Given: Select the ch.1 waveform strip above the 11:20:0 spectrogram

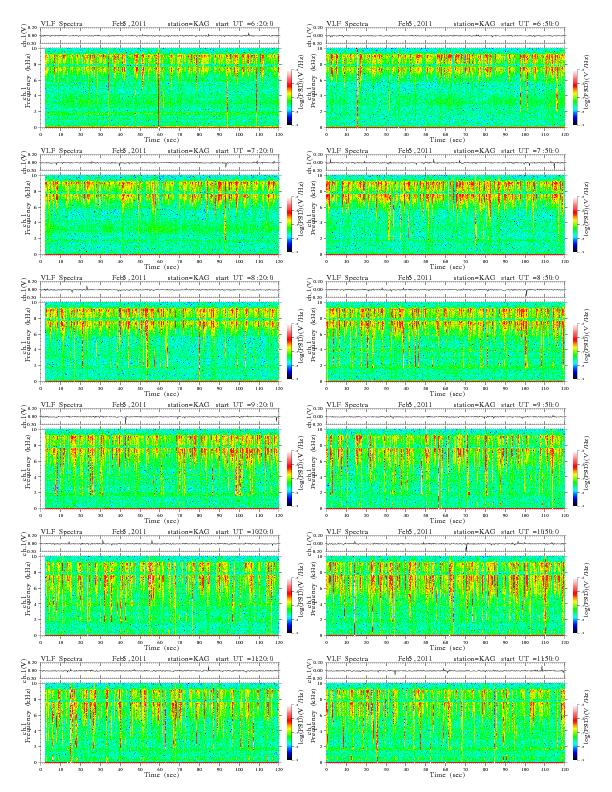Looking at the screenshot, I should tap(160, 671).
